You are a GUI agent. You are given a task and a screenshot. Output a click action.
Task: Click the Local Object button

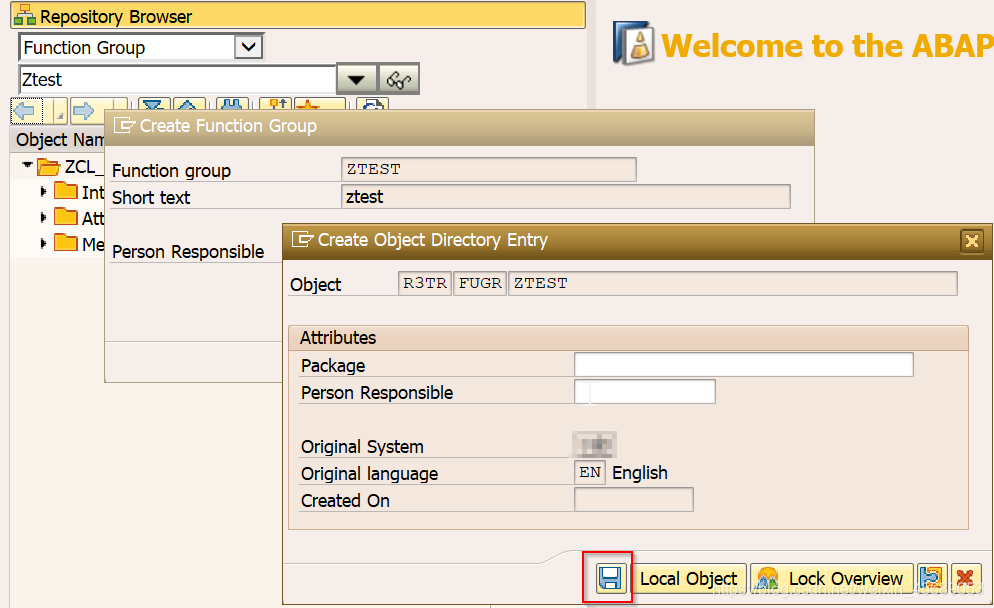click(x=688, y=578)
